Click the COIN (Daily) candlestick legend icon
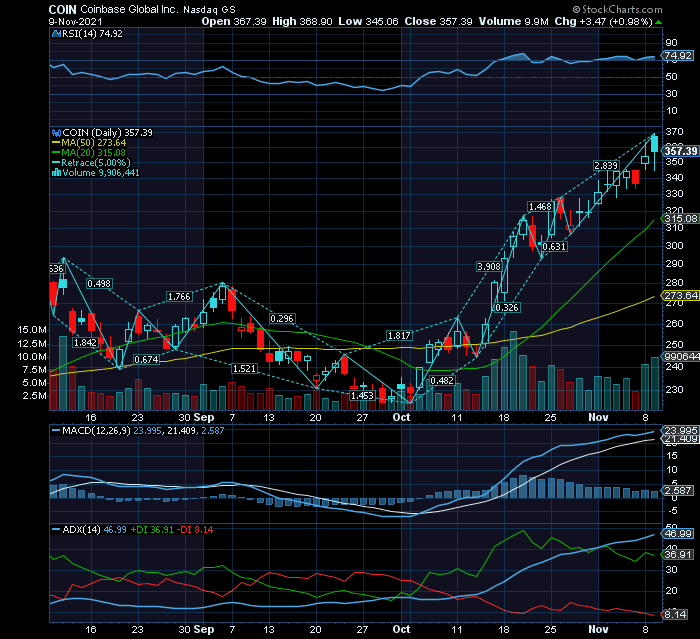The image size is (700, 639). pyautogui.click(x=57, y=133)
